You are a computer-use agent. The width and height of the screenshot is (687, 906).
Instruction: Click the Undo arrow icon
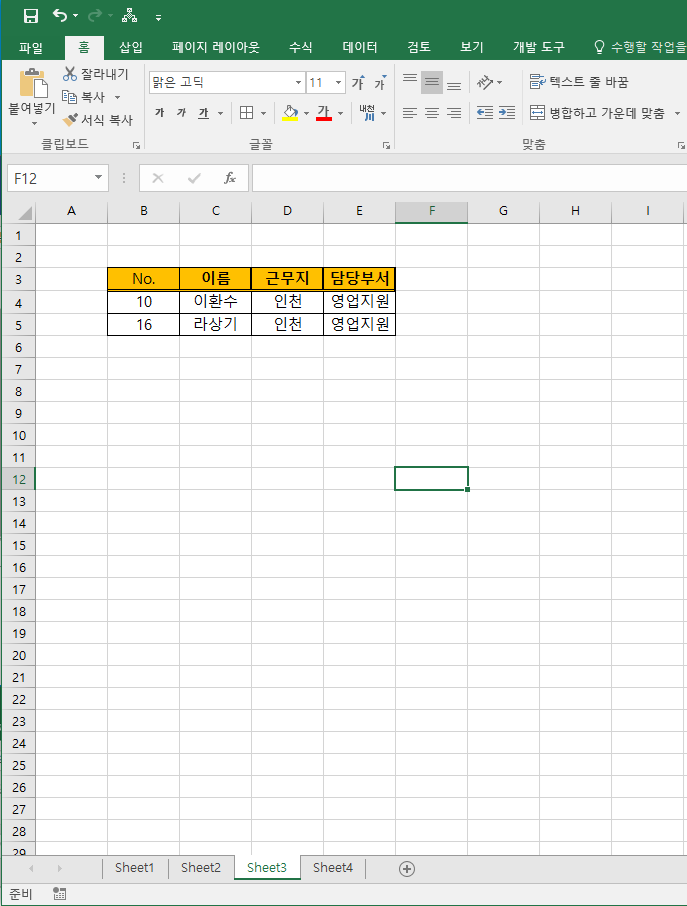(x=60, y=15)
